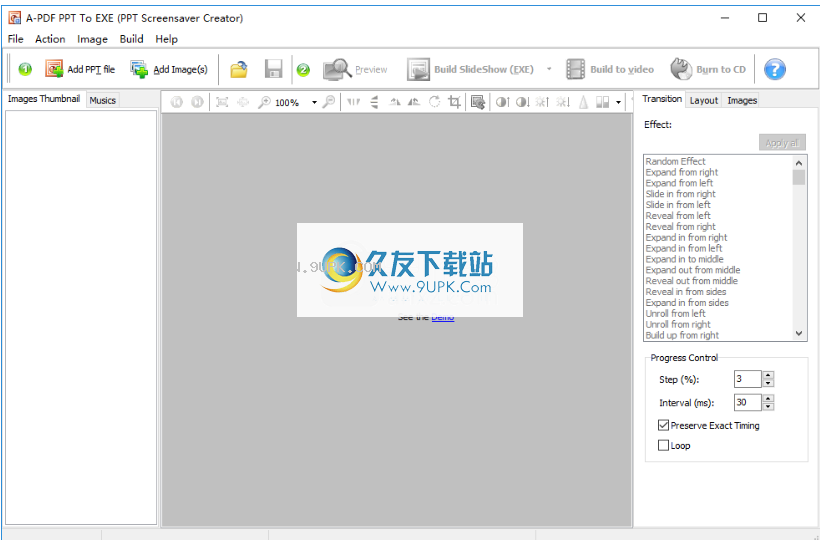The image size is (820, 540).
Task: Decrease Step (%) spinner value
Action: coord(768,383)
